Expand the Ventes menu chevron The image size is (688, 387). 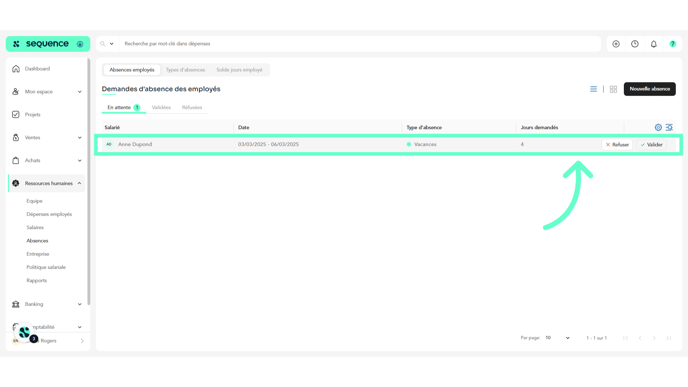(x=79, y=137)
